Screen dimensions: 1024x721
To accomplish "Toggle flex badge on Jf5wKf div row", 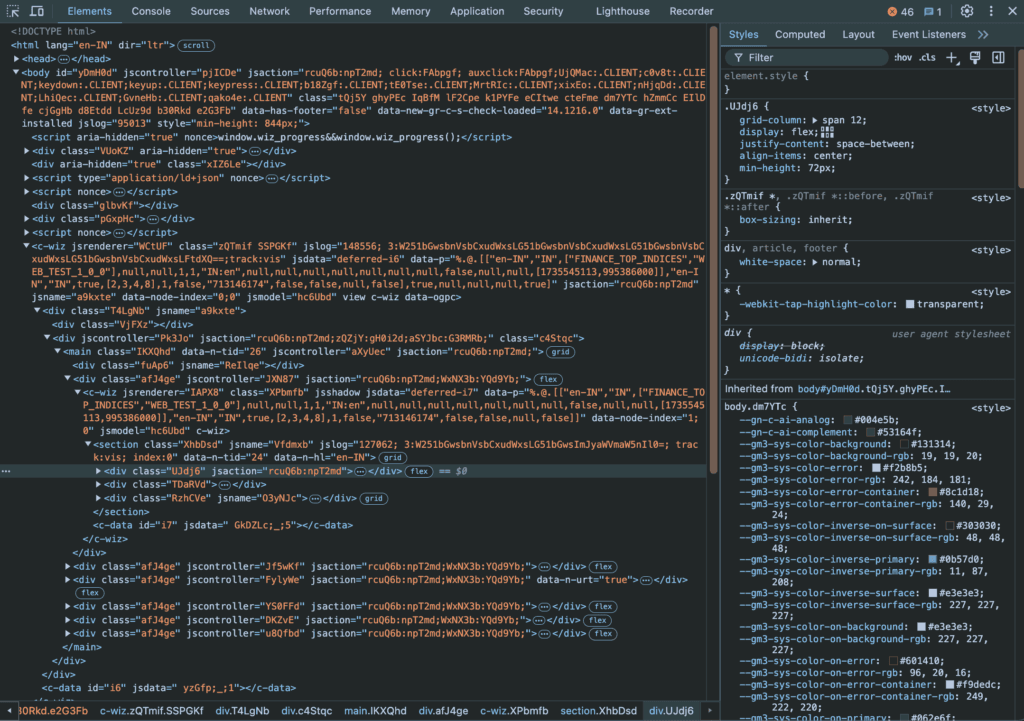I will pos(603,567).
